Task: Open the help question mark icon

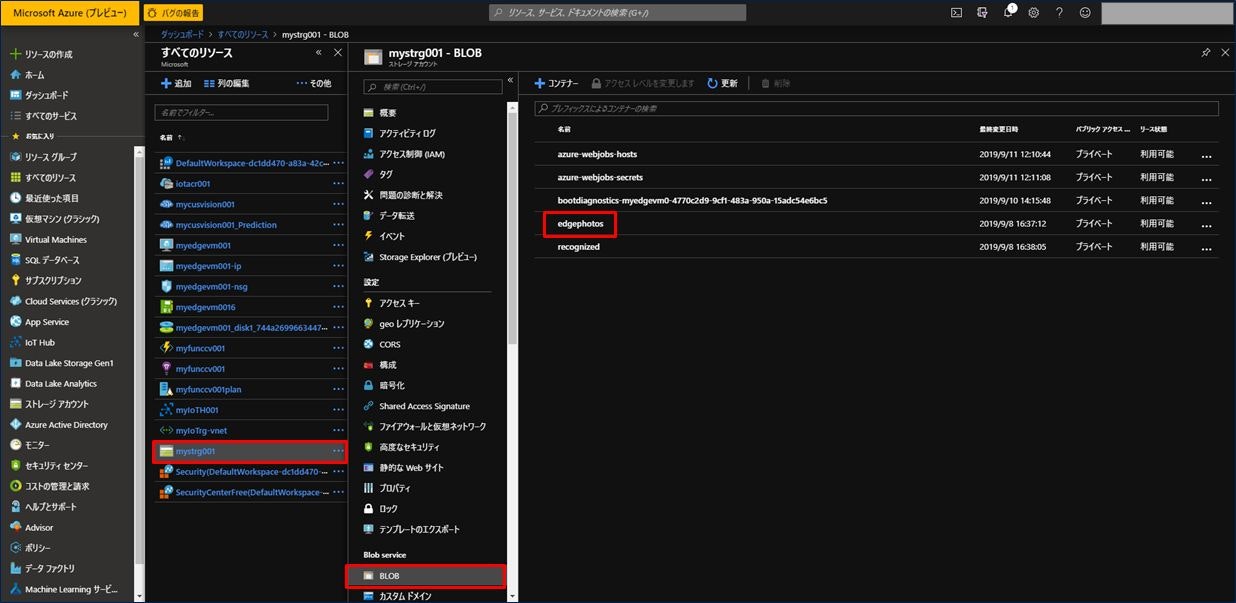Action: [x=1059, y=13]
